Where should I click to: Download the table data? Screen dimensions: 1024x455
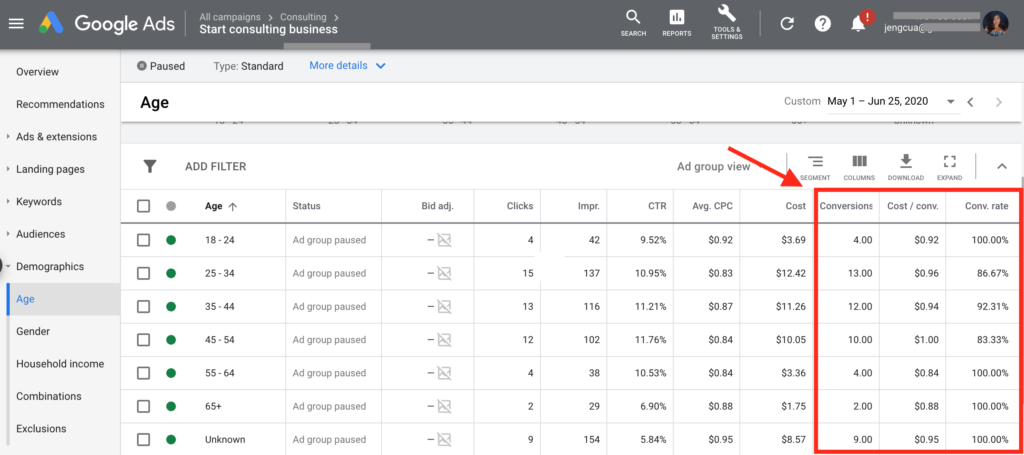click(905, 167)
